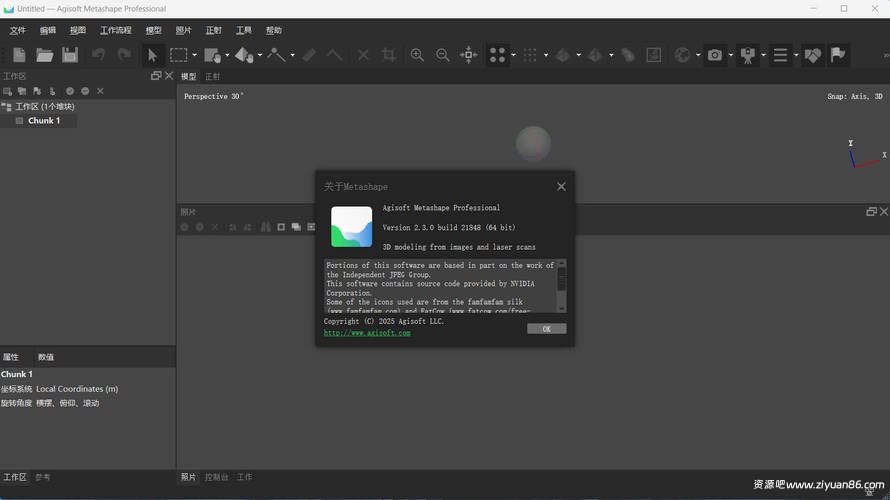890x500 pixels.
Task: Switch to the 数值 tab in the properties panel
Action: click(46, 357)
